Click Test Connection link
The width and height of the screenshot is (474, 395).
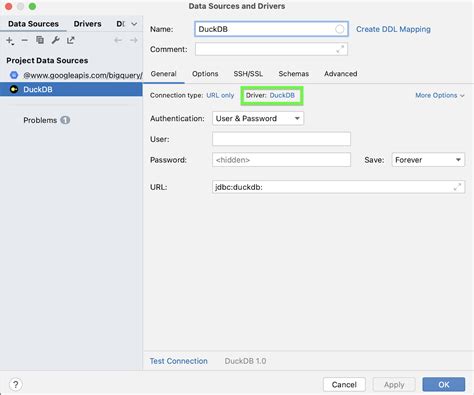point(179,361)
